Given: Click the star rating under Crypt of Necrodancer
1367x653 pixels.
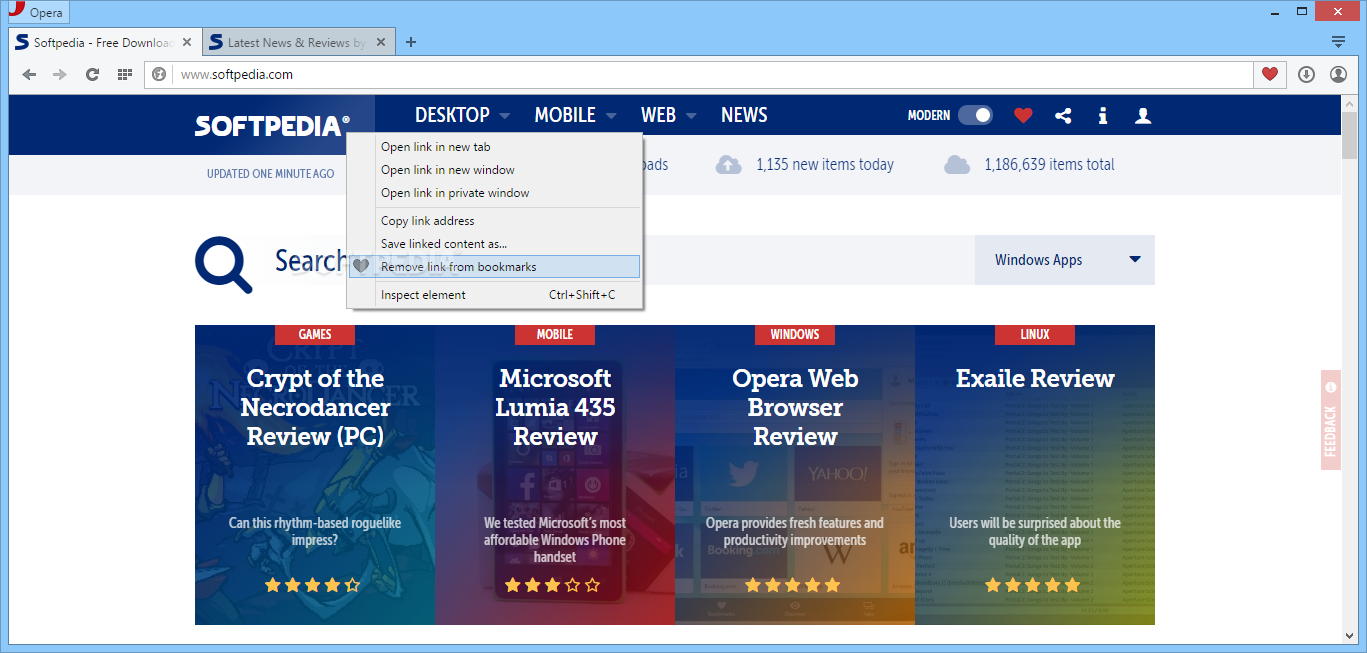Looking at the screenshot, I should click(x=313, y=585).
